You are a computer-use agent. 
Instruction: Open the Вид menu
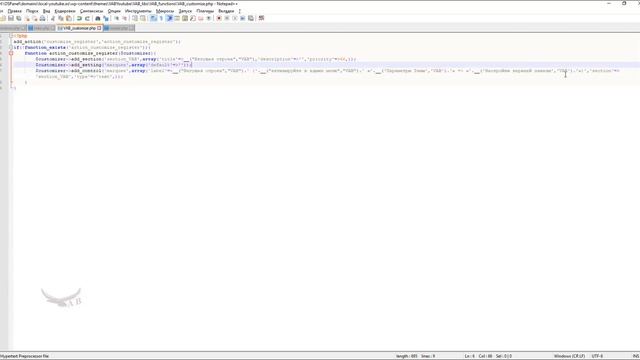[47, 11]
